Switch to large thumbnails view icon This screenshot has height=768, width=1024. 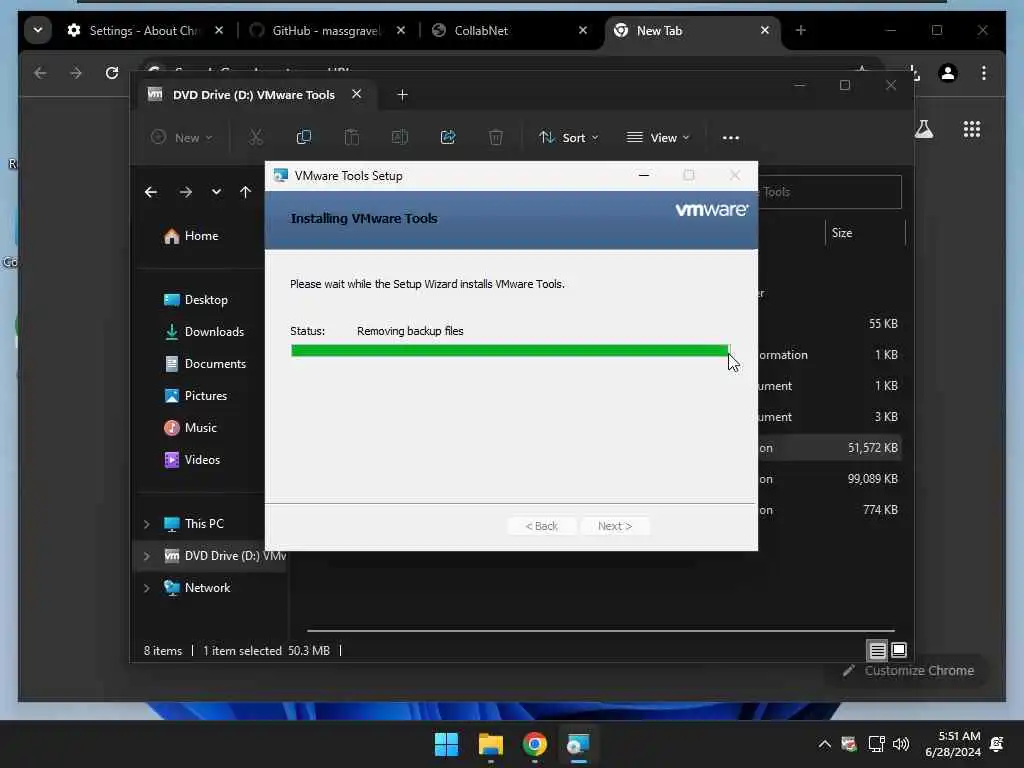coord(899,650)
